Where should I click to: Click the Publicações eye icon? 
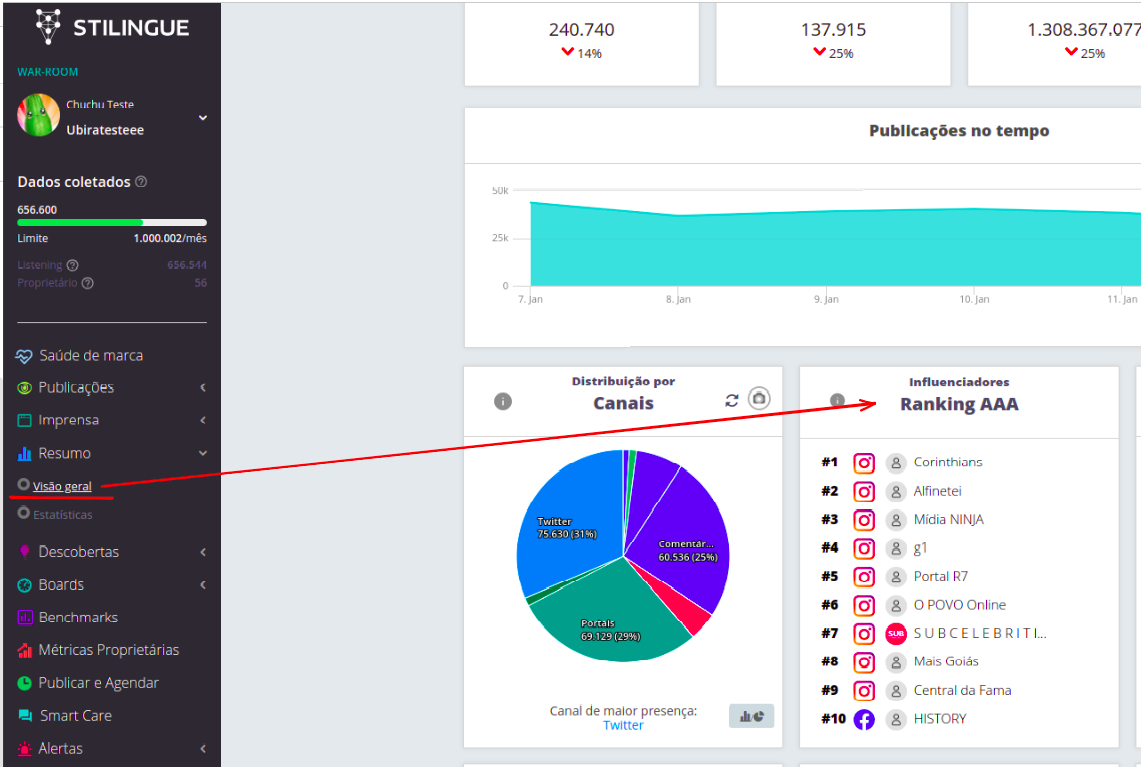click(24, 389)
